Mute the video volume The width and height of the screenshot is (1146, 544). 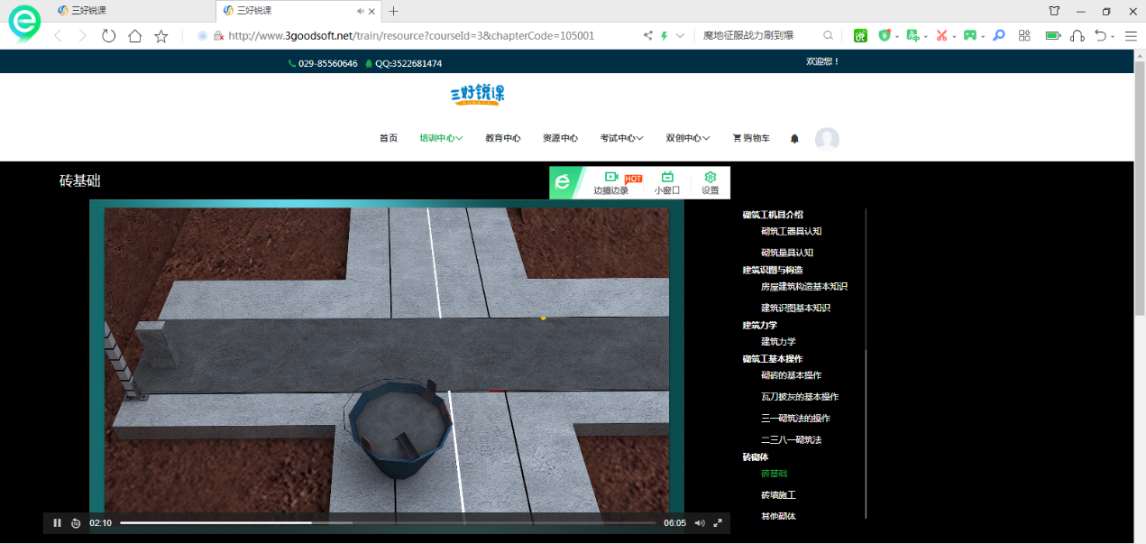(699, 523)
